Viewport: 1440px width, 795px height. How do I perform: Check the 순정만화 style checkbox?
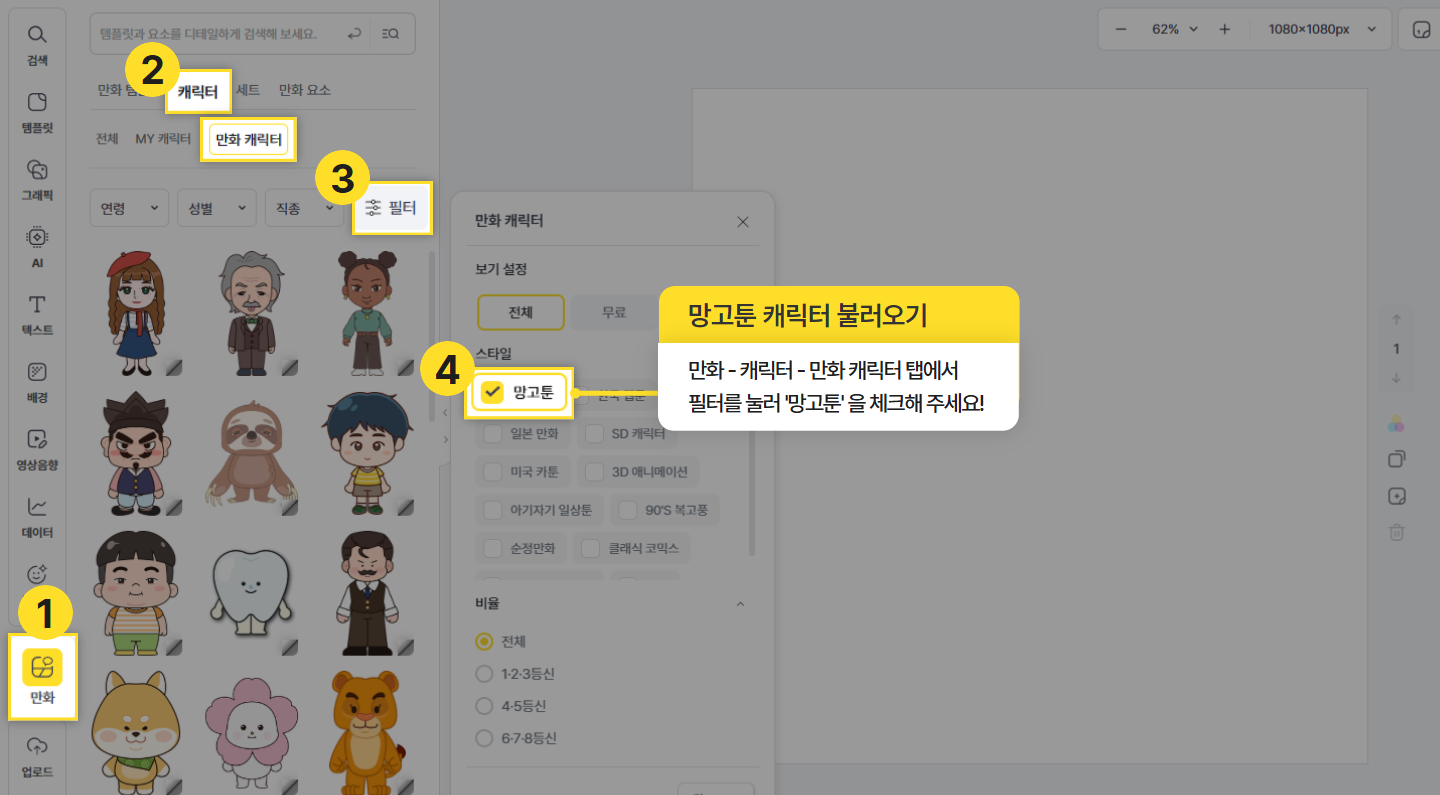click(493, 548)
